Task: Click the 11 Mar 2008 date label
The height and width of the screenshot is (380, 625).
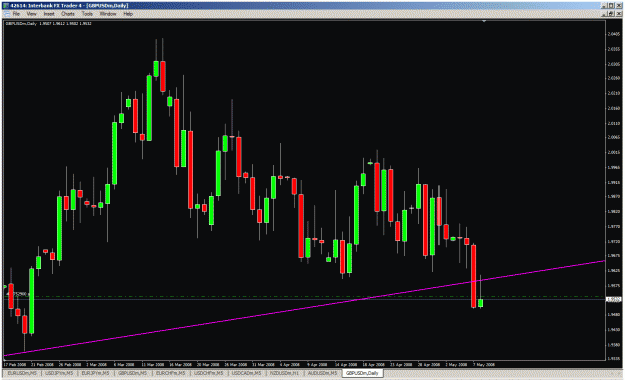Action: pos(153,364)
